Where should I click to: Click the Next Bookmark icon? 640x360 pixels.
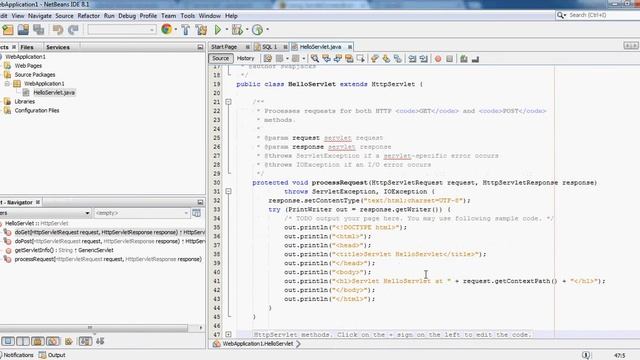(x=386, y=59)
